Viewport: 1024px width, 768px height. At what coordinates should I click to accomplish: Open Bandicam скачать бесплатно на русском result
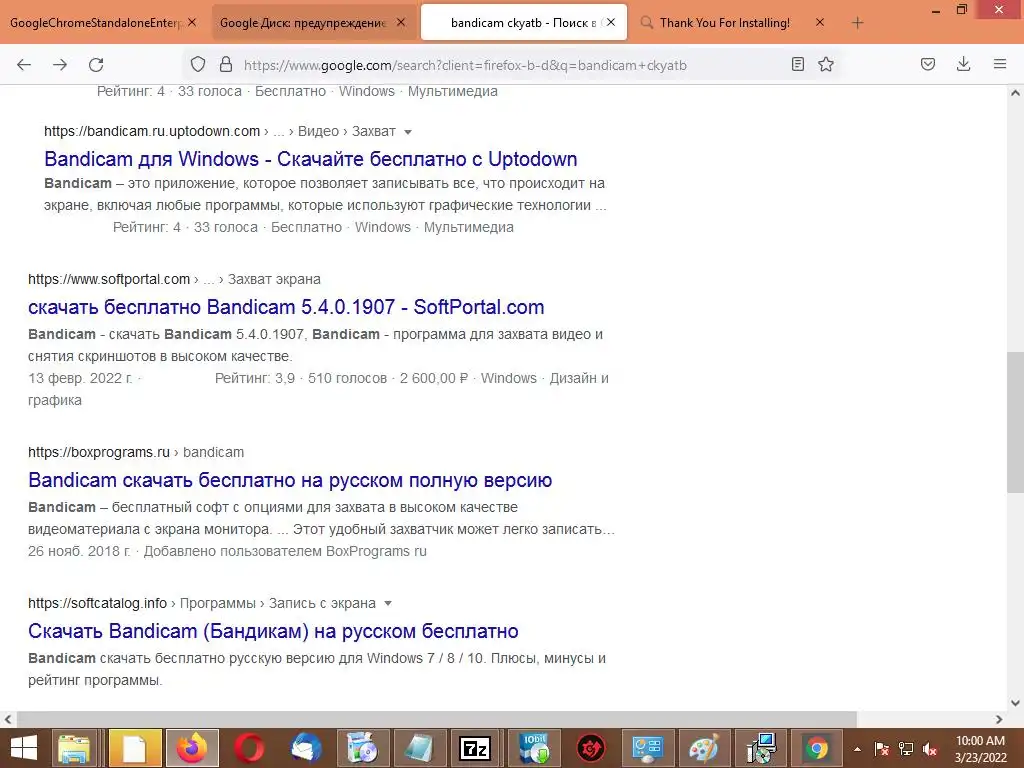290,480
